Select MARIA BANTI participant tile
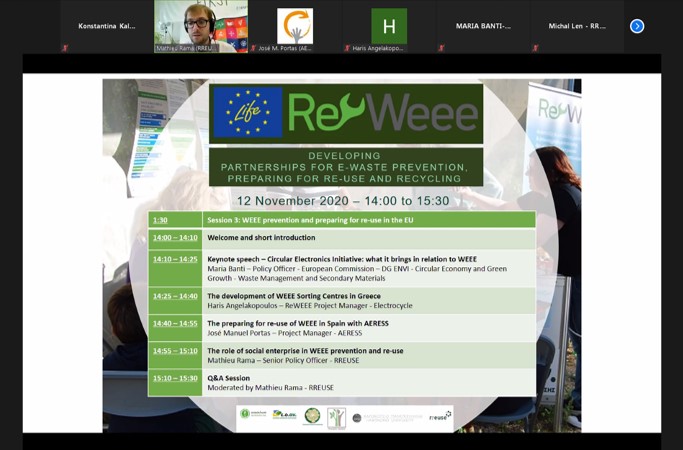This screenshot has height=450, width=683. pyautogui.click(x=483, y=26)
